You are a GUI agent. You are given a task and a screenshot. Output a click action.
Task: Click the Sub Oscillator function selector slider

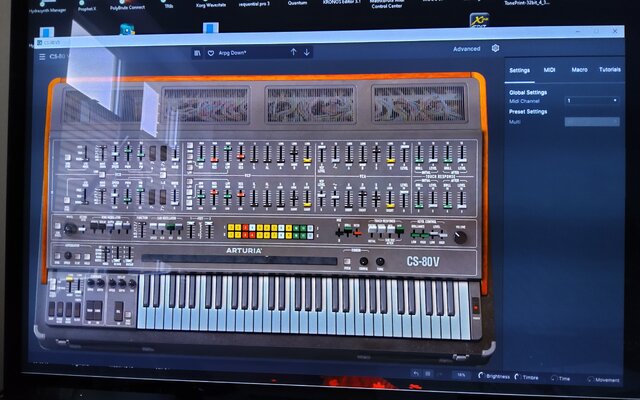pos(141,229)
